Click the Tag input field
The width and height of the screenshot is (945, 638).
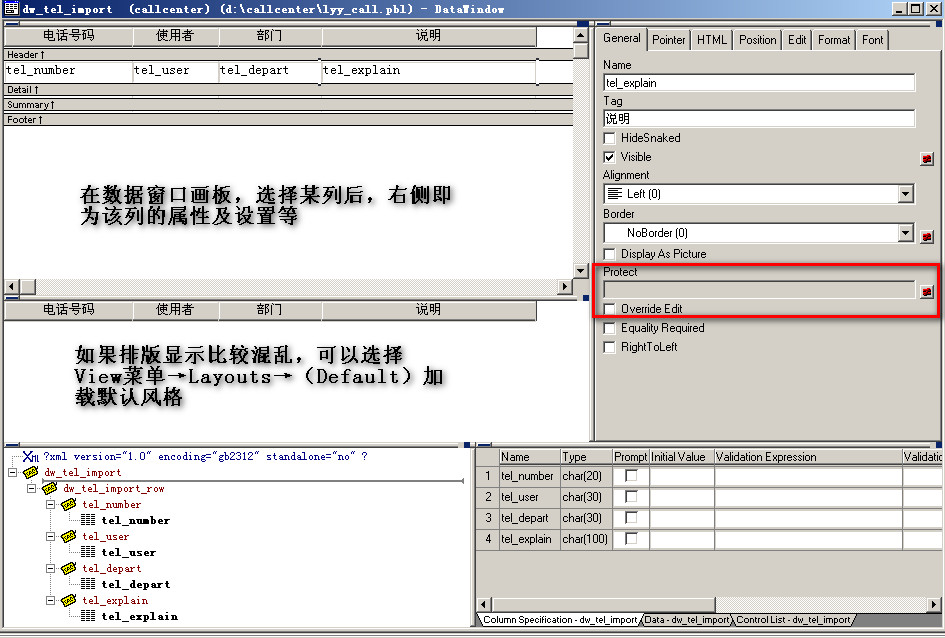pyautogui.click(x=759, y=119)
